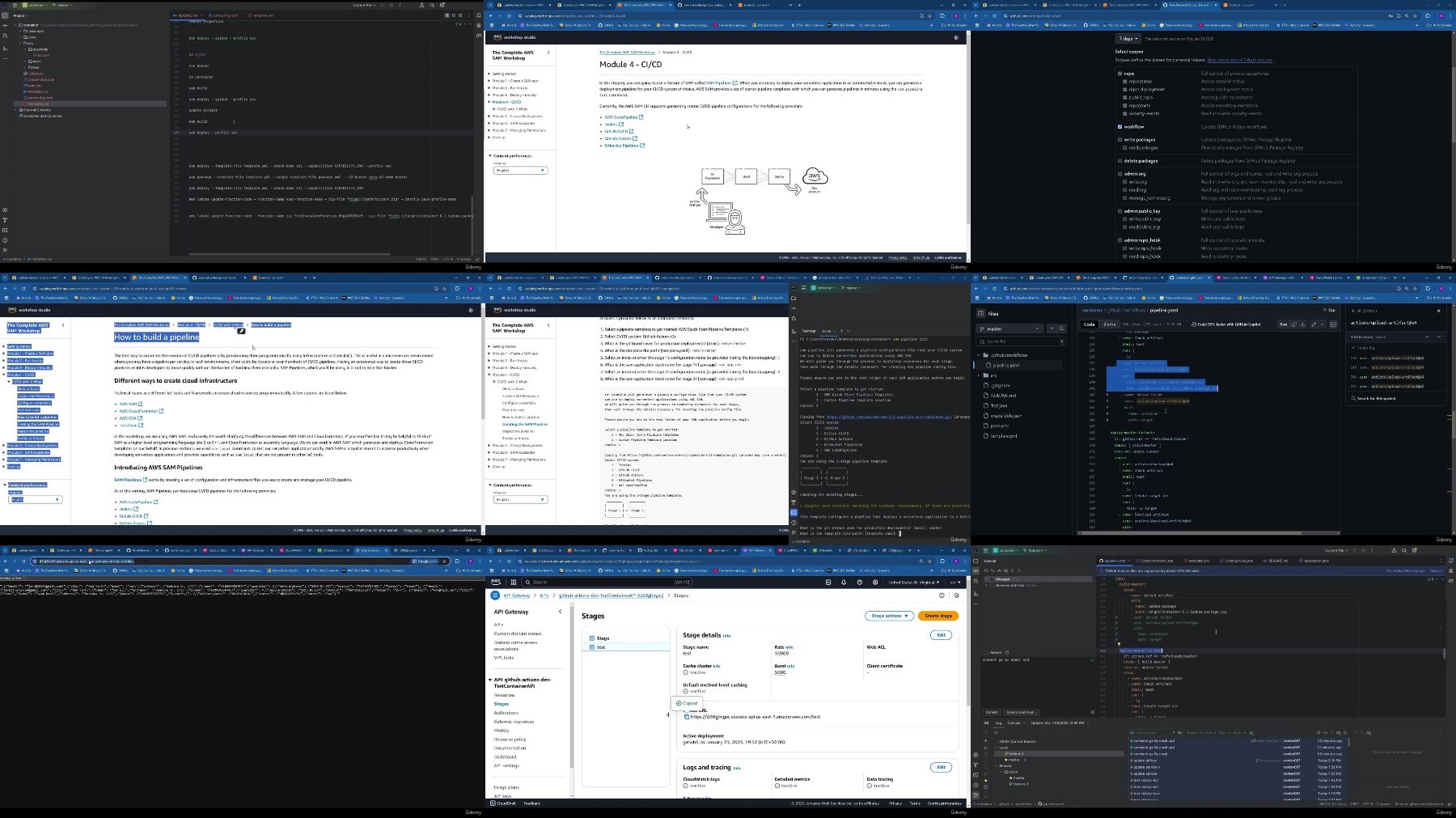Open Authorizers in API Gateway sidebar
Image resolution: width=1456 pixels, height=818 pixels.
(x=506, y=713)
